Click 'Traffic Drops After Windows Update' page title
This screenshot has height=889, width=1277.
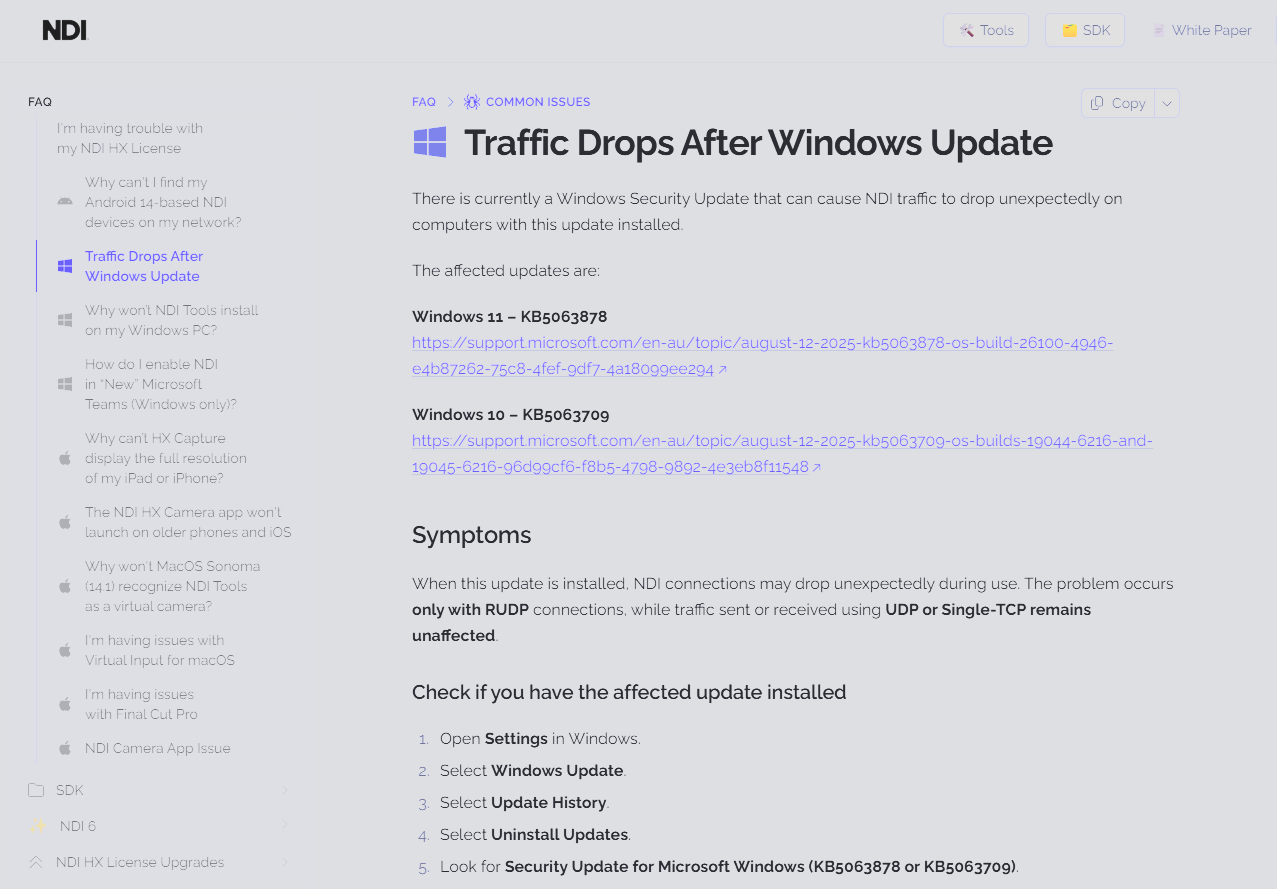point(758,143)
